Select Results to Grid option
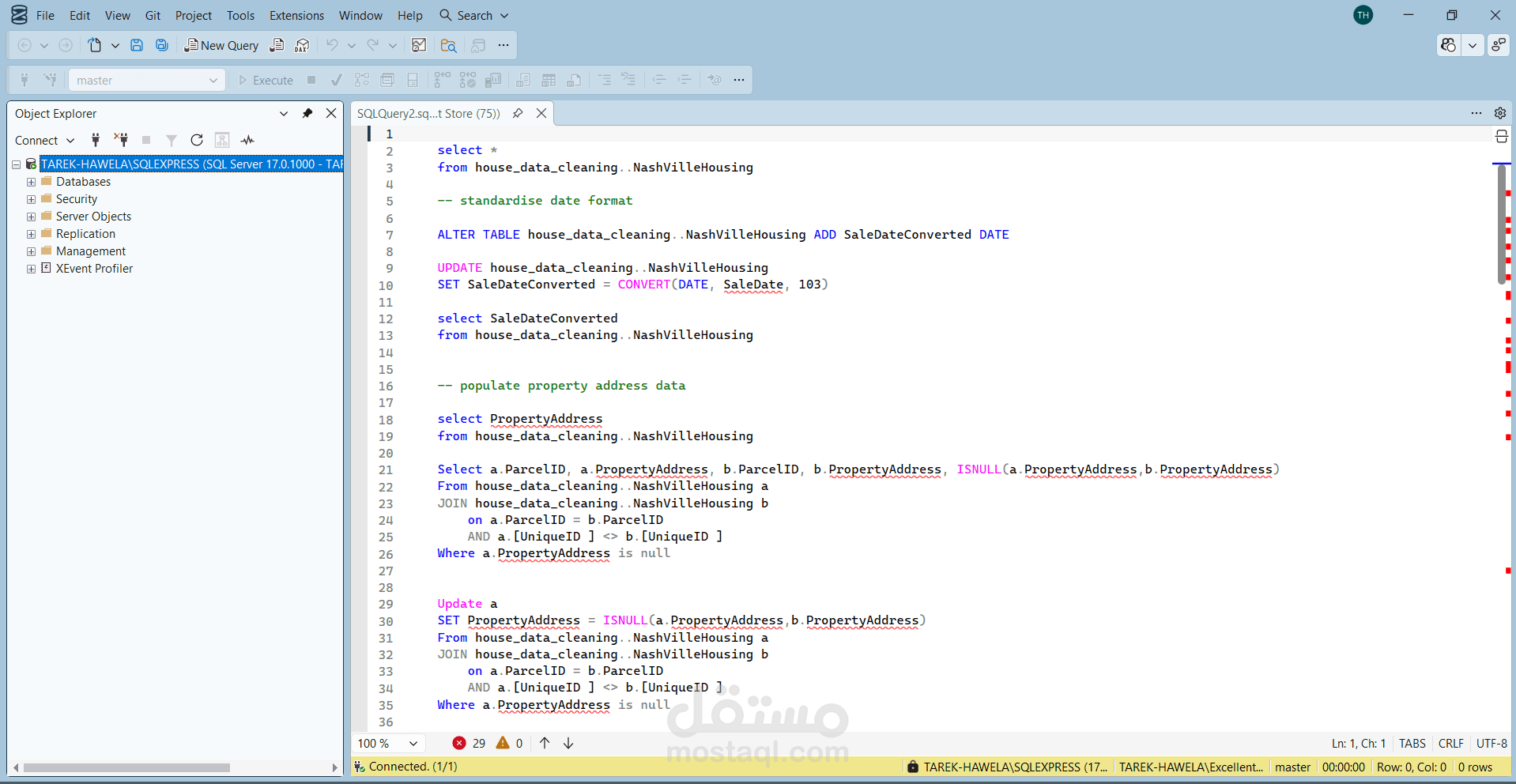Viewport: 1516px width, 784px height. [549, 80]
